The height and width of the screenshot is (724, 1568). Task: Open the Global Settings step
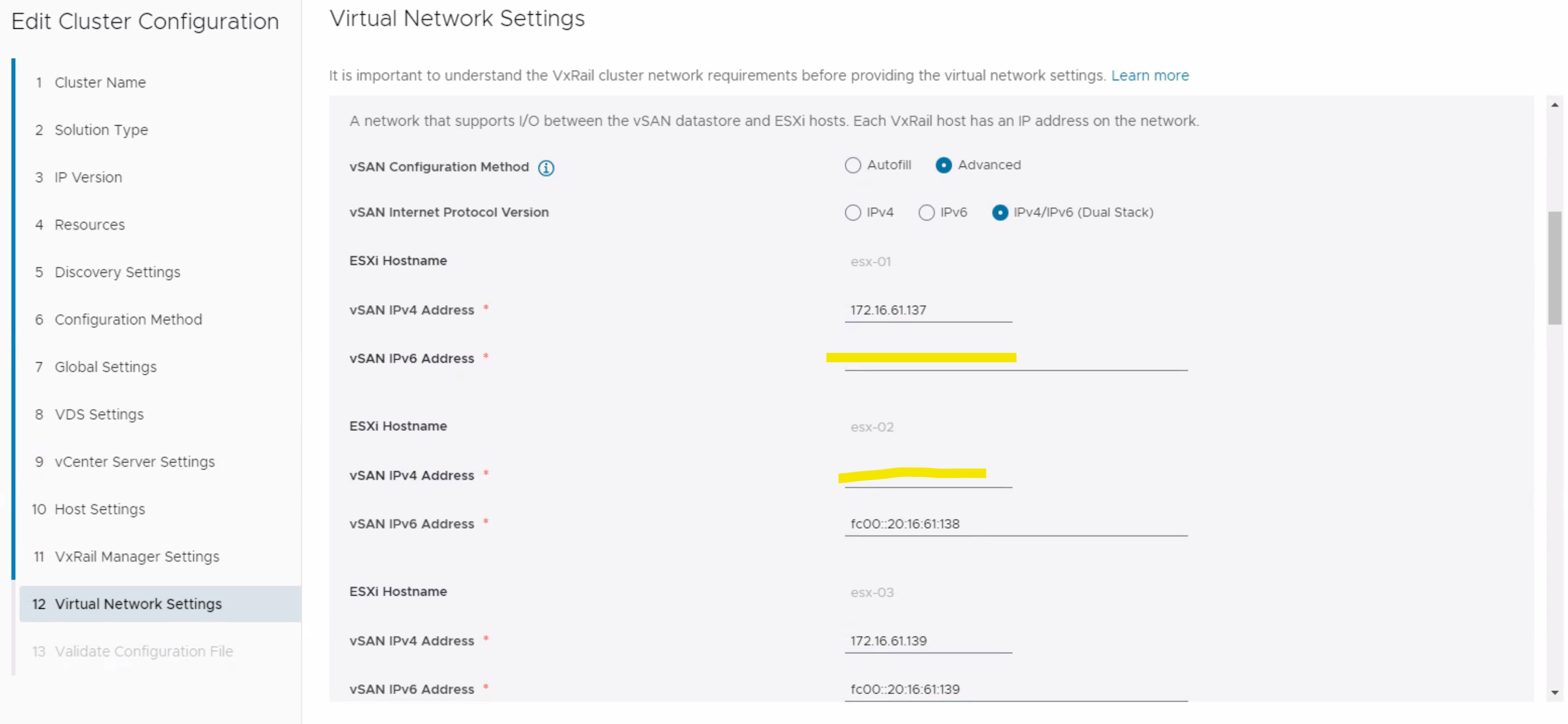pos(105,367)
